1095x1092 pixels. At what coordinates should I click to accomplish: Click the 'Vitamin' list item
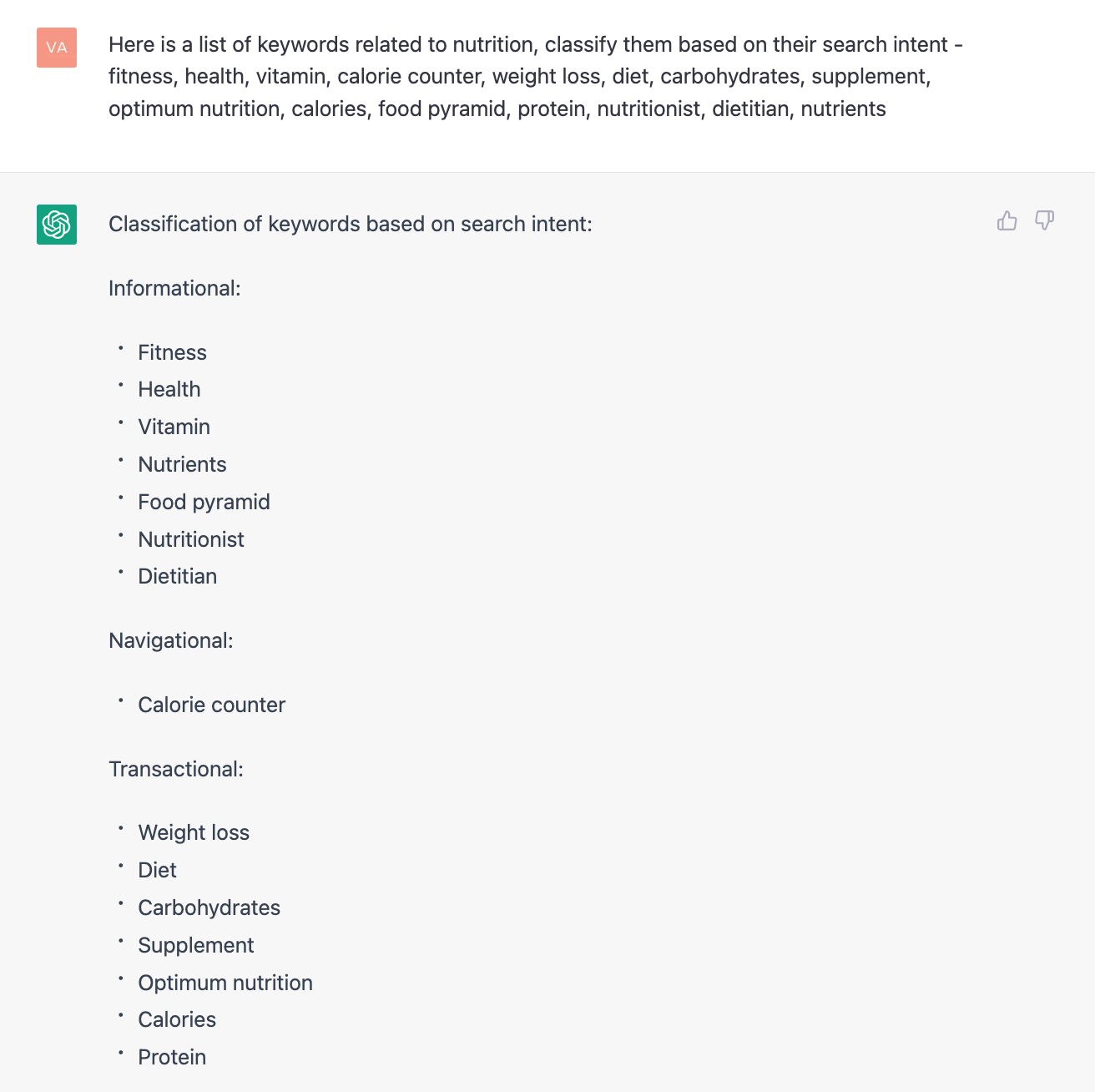tap(174, 427)
